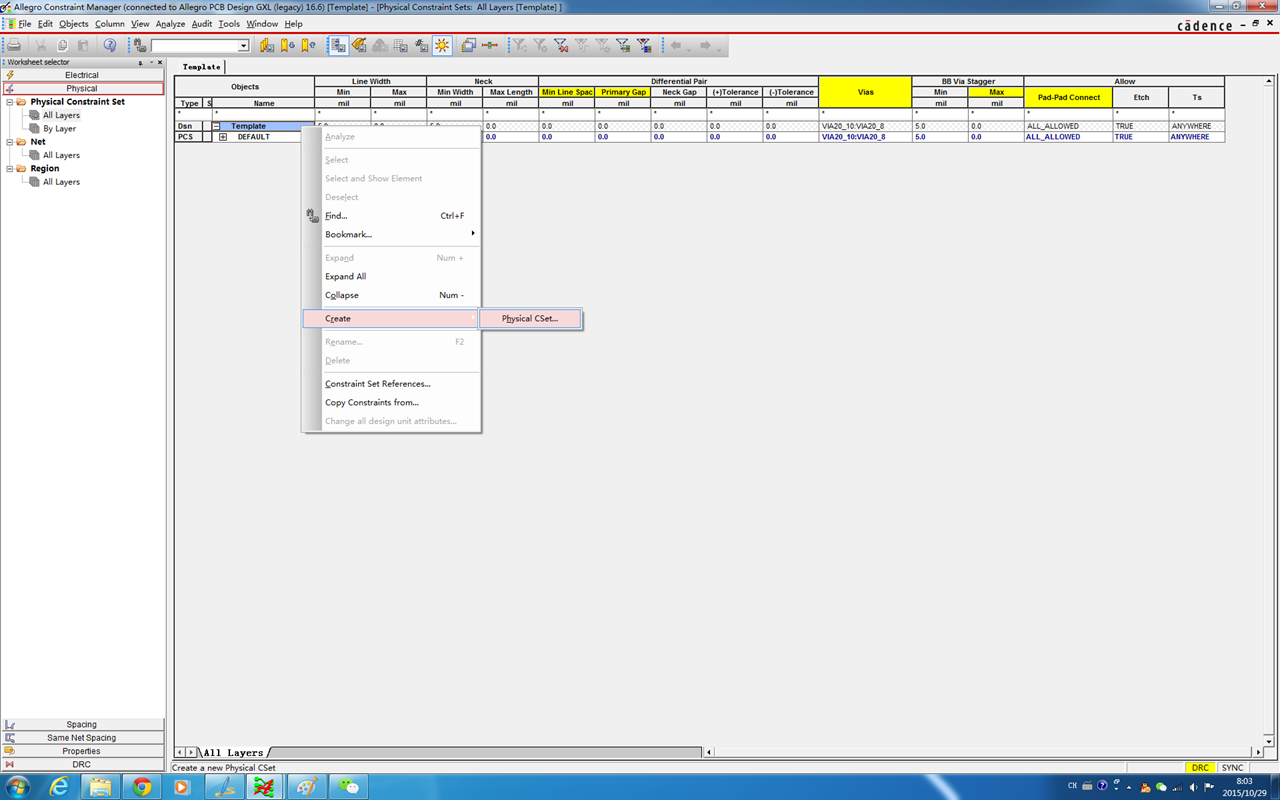Image resolution: width=1280 pixels, height=800 pixels.
Task: Toggle the highlighted sun-shaped analysis icon
Action: tap(442, 45)
